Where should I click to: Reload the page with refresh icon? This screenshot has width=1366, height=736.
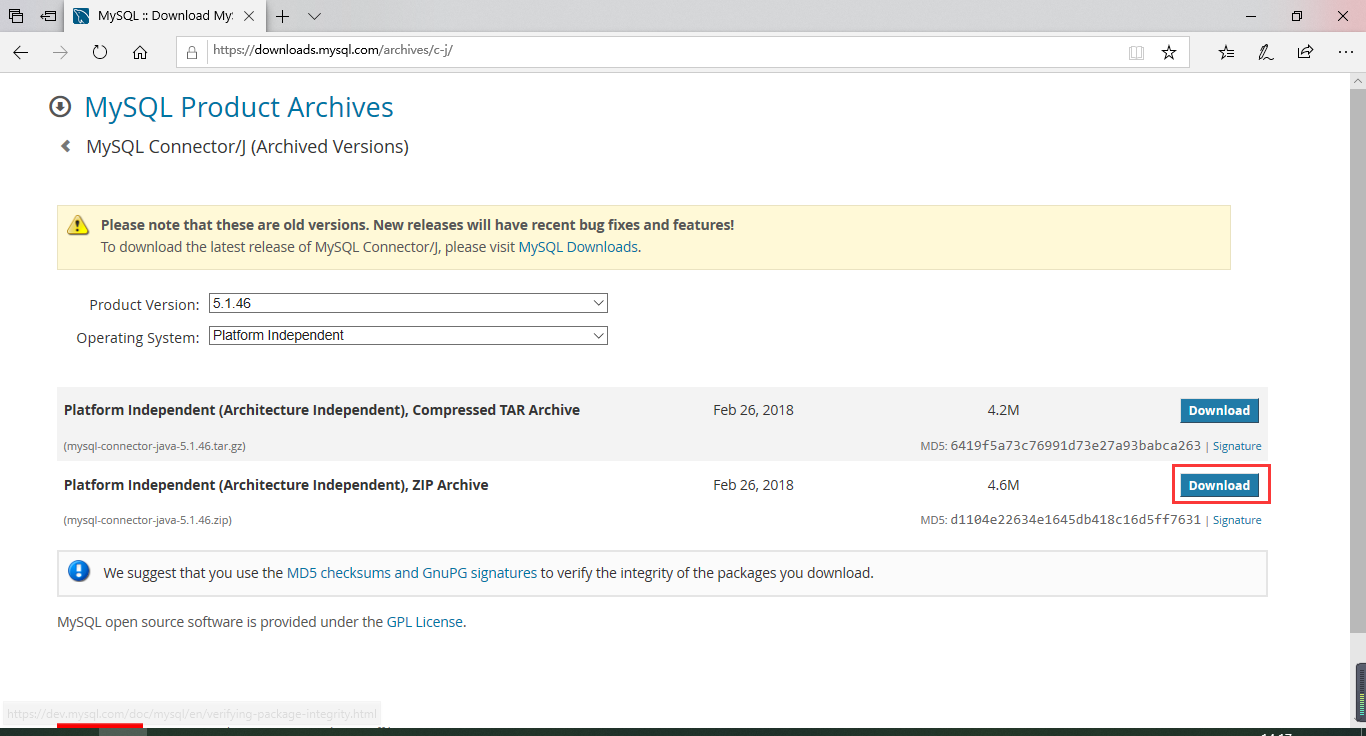click(100, 52)
